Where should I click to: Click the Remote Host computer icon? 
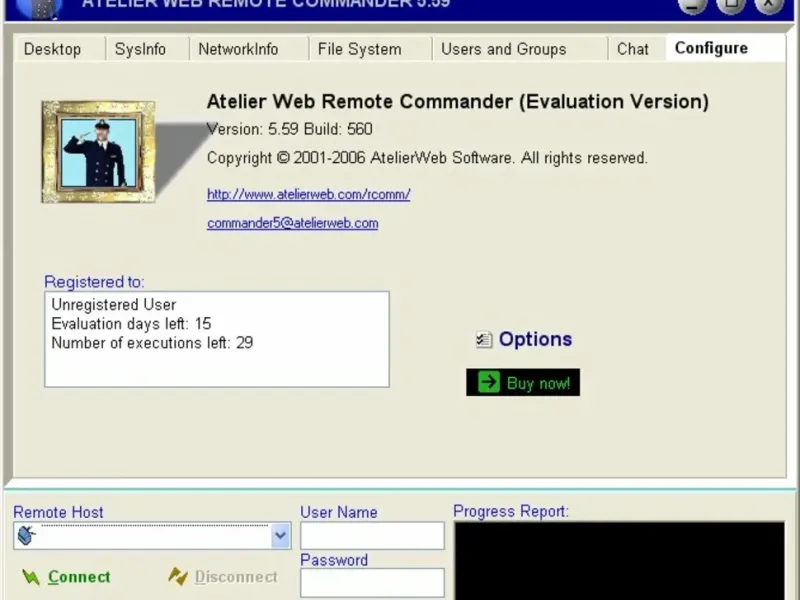pyautogui.click(x=27, y=535)
